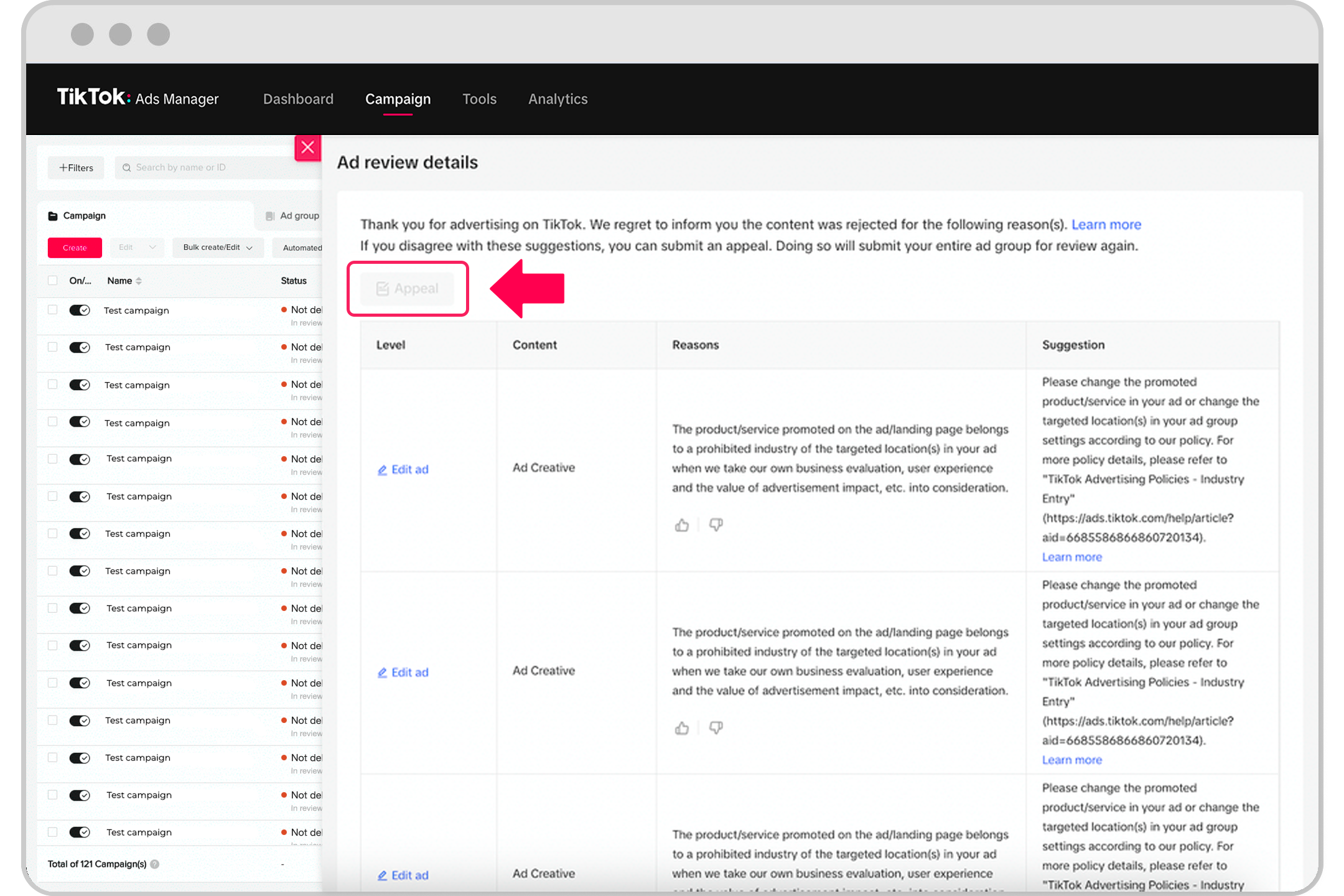The height and width of the screenshot is (896, 1344).
Task: Open the Filters options
Action: 76,168
